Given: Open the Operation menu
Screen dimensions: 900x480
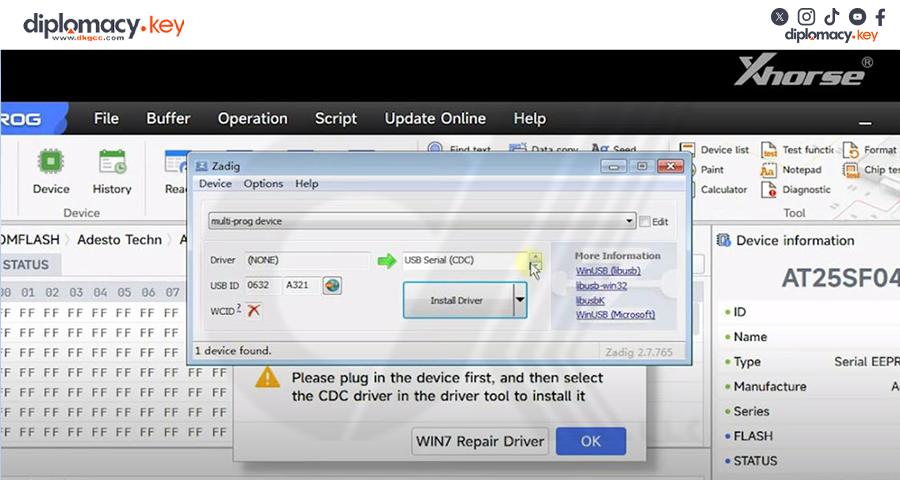Looking at the screenshot, I should (253, 118).
